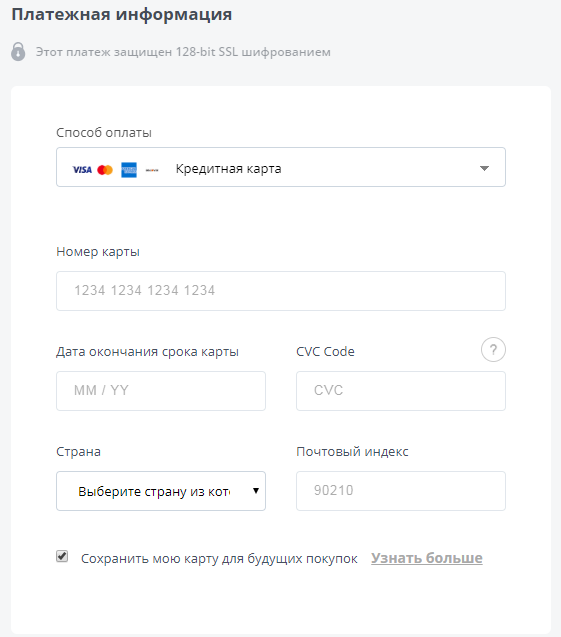The height and width of the screenshot is (637, 561).
Task: Uncheck the save card checkbox
Action: point(62,556)
